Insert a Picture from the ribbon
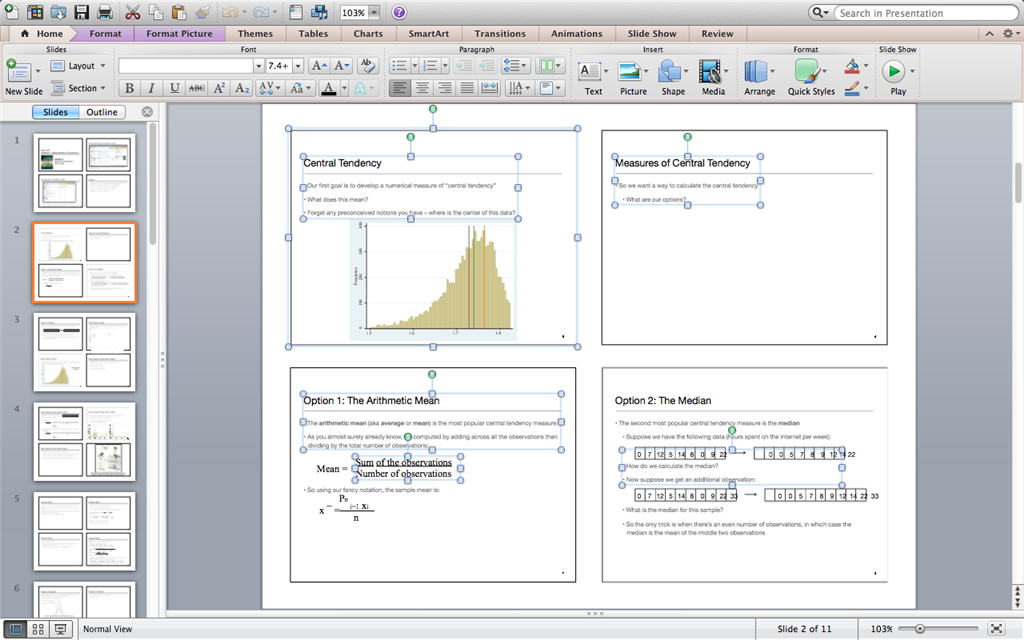The width and height of the screenshot is (1024, 640). 632,76
